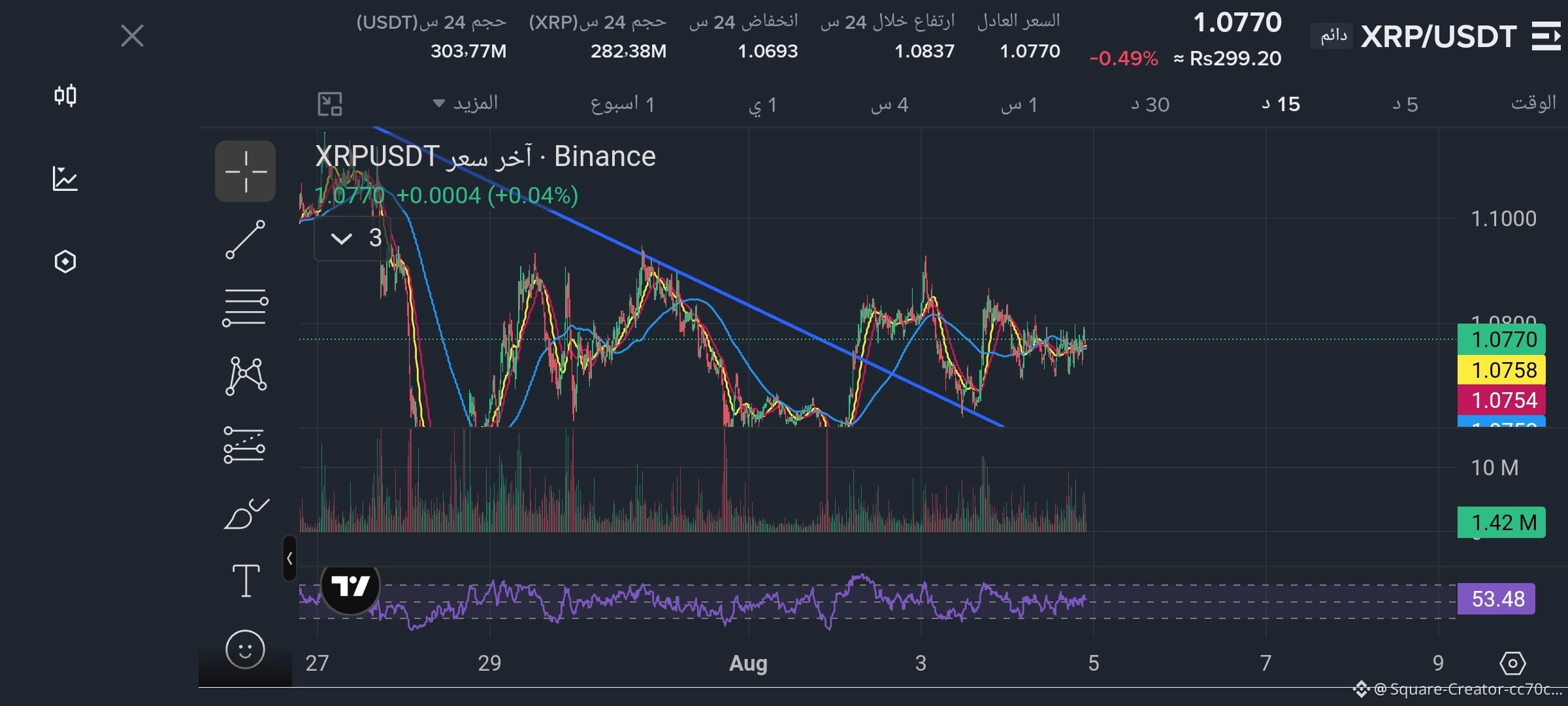Open the indicators line-chart icon
Image resolution: width=1568 pixels, height=706 pixels.
65,178
